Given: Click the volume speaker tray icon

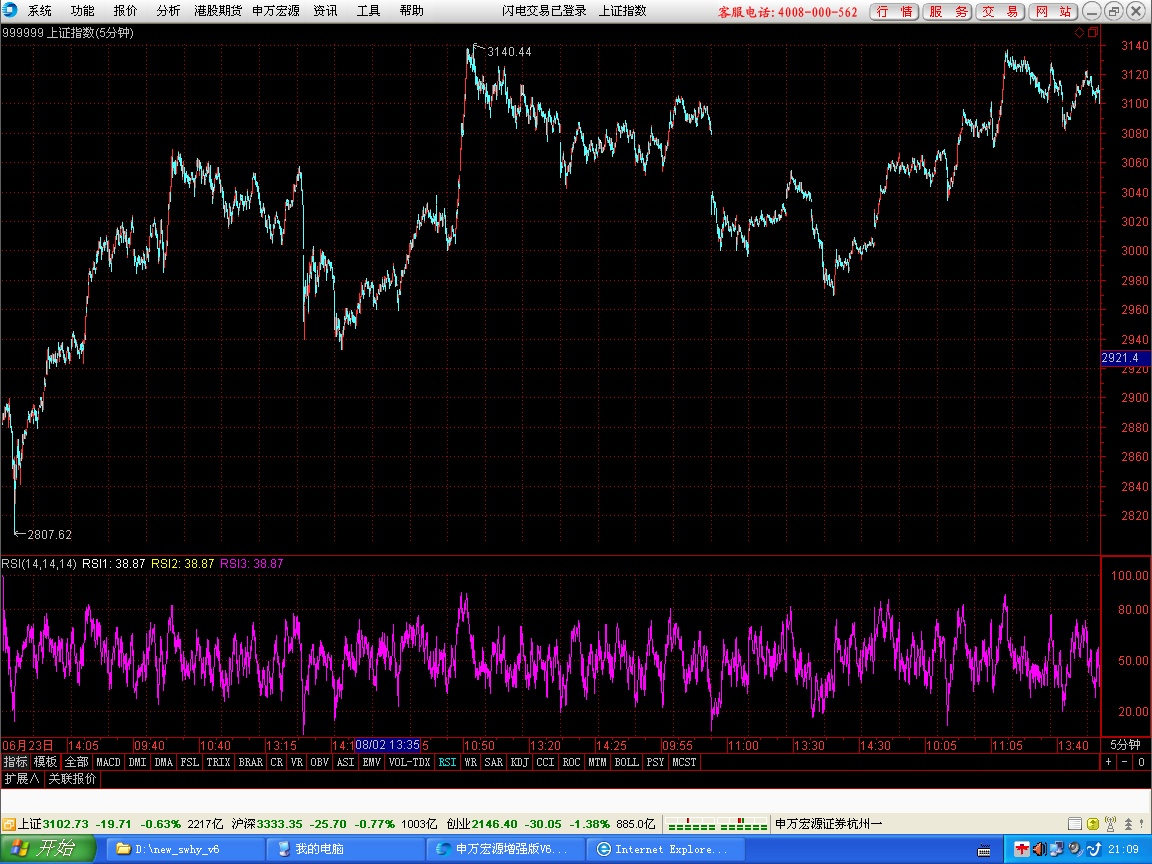Looking at the screenshot, I should 1039,849.
